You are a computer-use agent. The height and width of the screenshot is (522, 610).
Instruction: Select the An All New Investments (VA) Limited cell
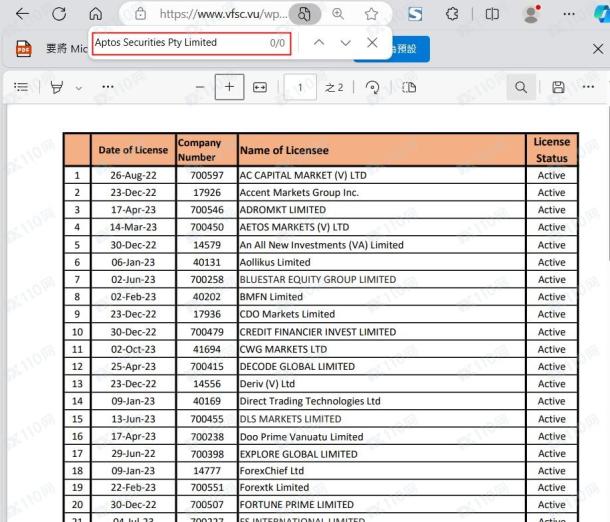382,245
